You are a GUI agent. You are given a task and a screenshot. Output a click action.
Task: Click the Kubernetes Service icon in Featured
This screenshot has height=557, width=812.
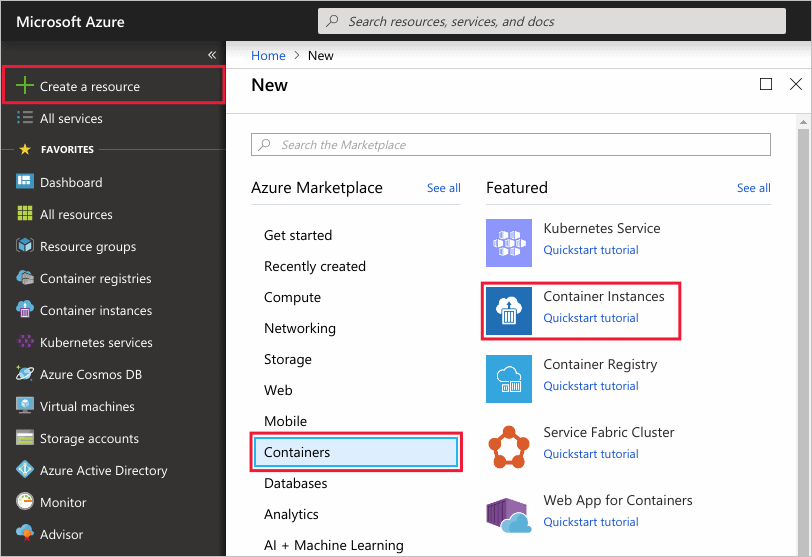[509, 242]
